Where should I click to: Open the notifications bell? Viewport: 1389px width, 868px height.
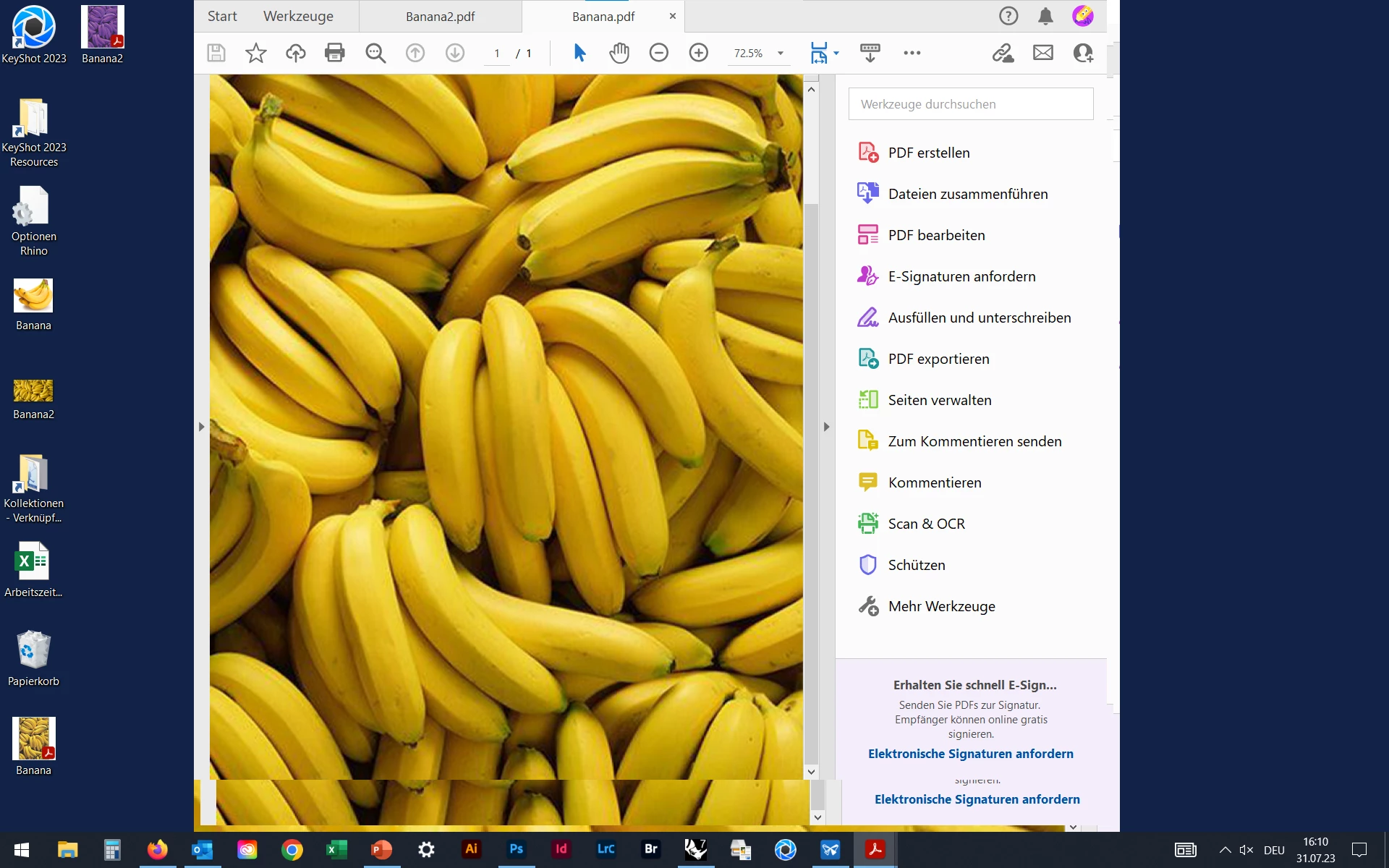(1045, 16)
